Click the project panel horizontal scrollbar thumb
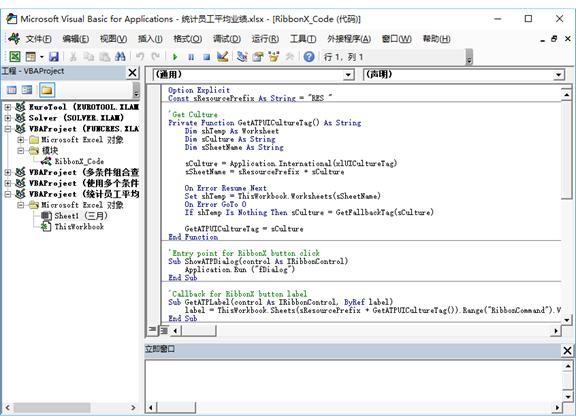Viewport: 576px width, 419px height. pos(52,407)
